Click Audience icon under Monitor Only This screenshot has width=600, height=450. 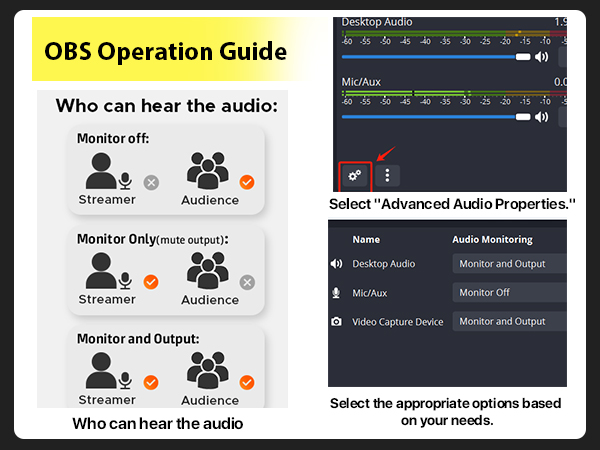click(x=208, y=272)
